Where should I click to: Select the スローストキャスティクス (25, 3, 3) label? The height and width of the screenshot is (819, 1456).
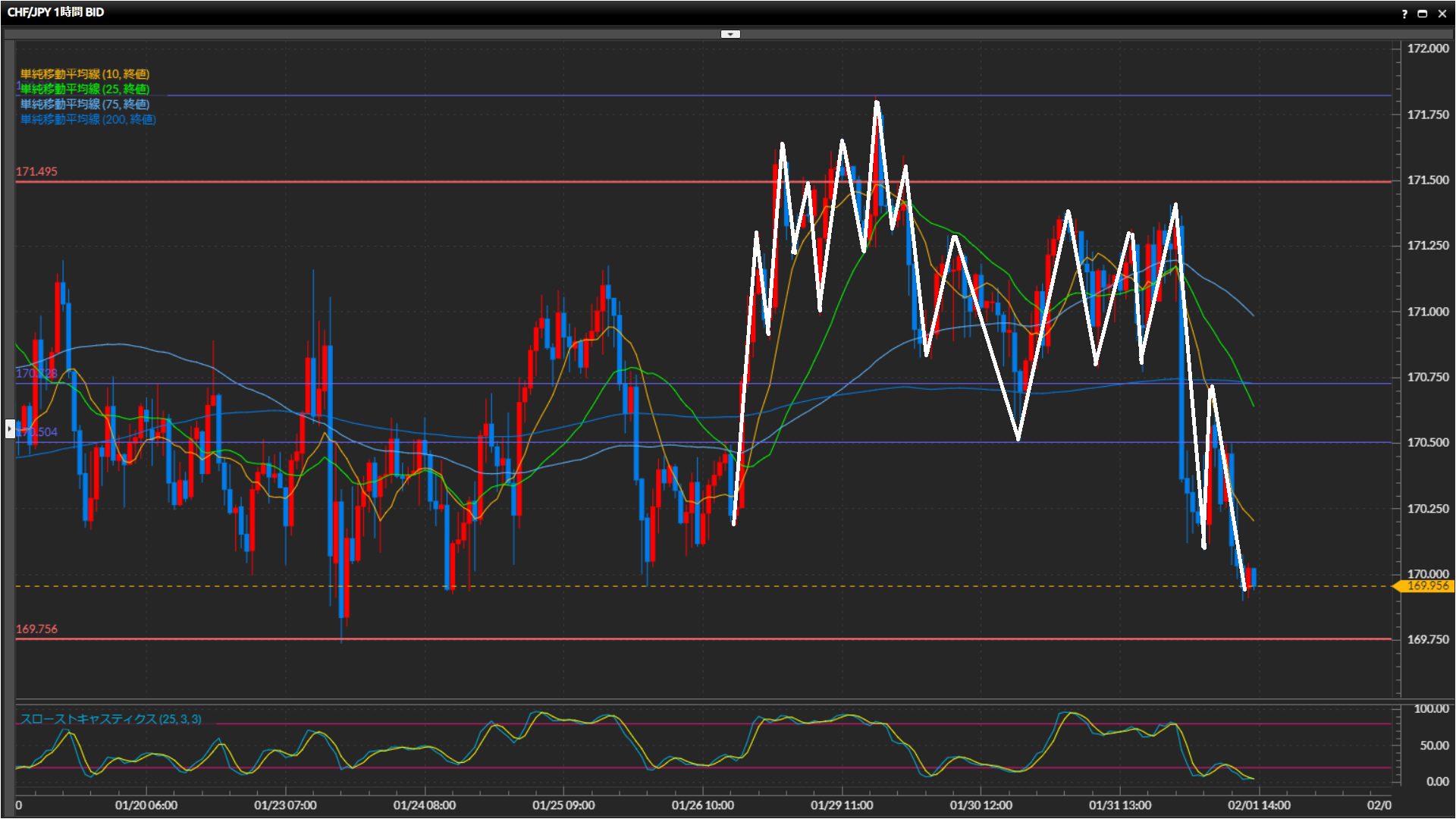111,719
